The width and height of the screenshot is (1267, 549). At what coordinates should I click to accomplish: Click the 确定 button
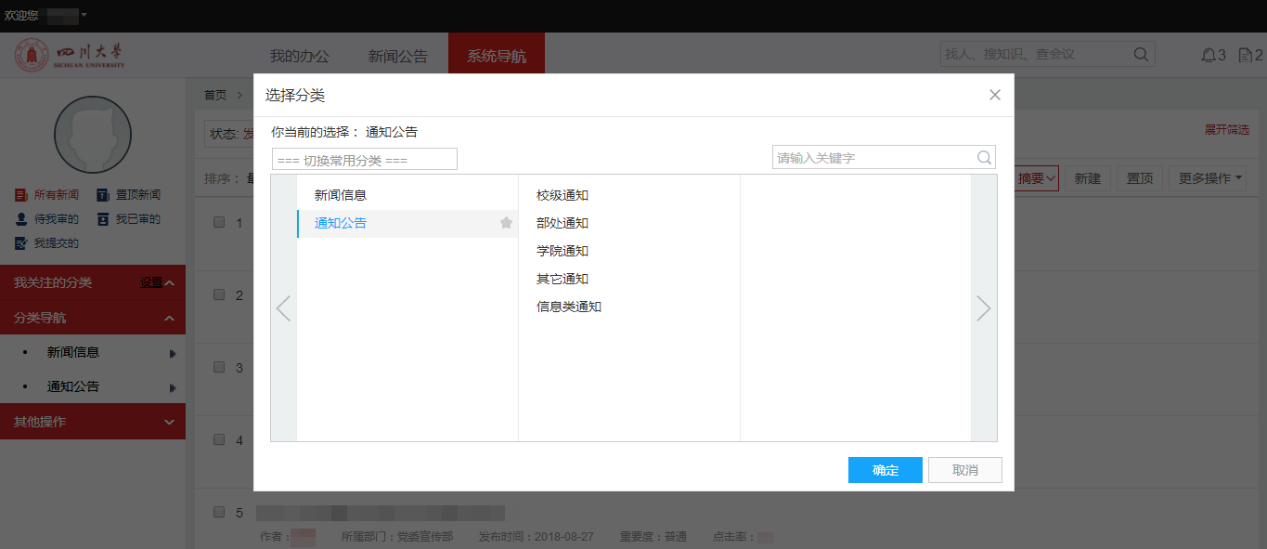(885, 470)
